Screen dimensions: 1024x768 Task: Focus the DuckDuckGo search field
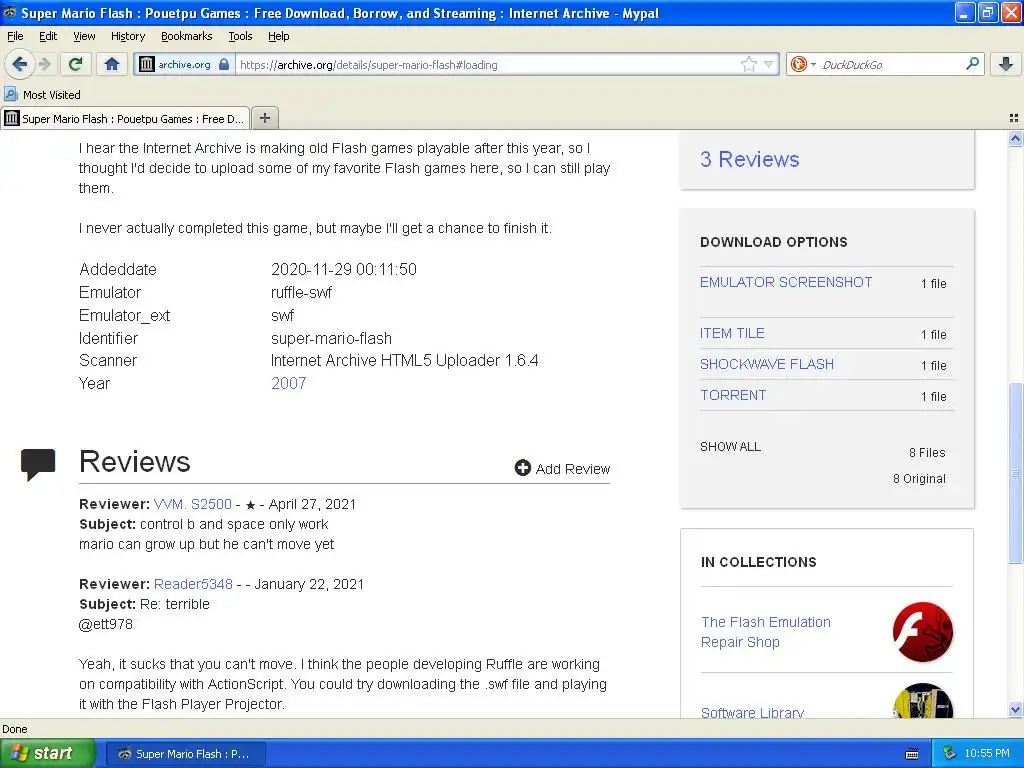[889, 65]
